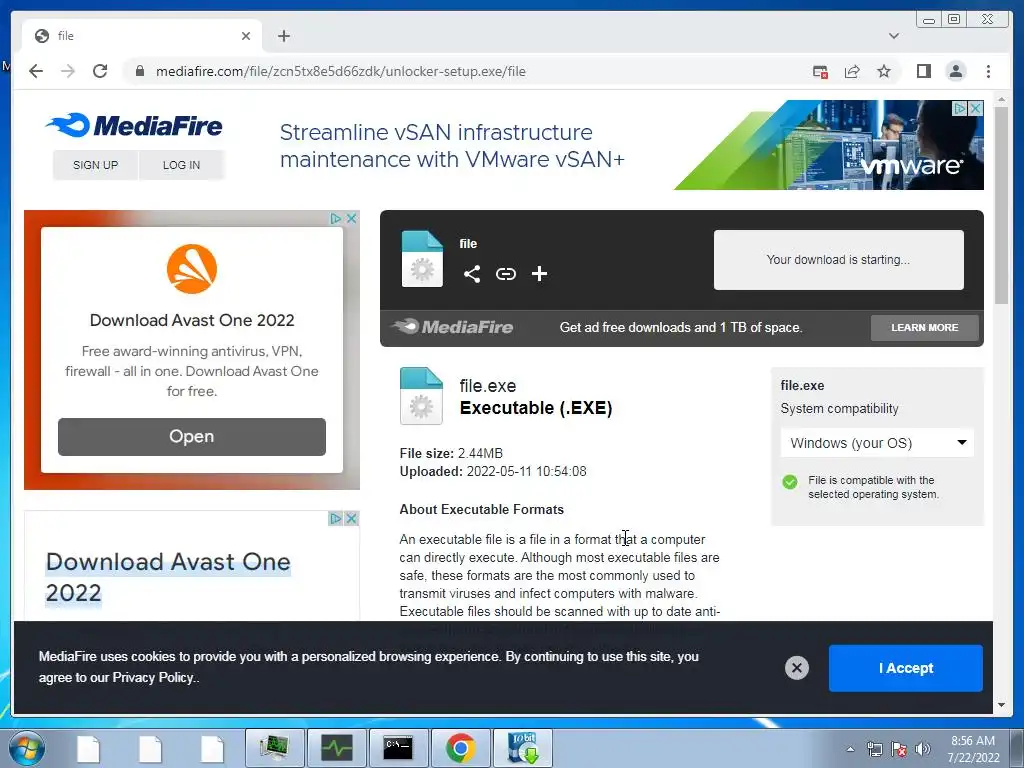1024x768 pixels.
Task: Open AdChoices icon on upper Avast ad
Action: (336, 218)
